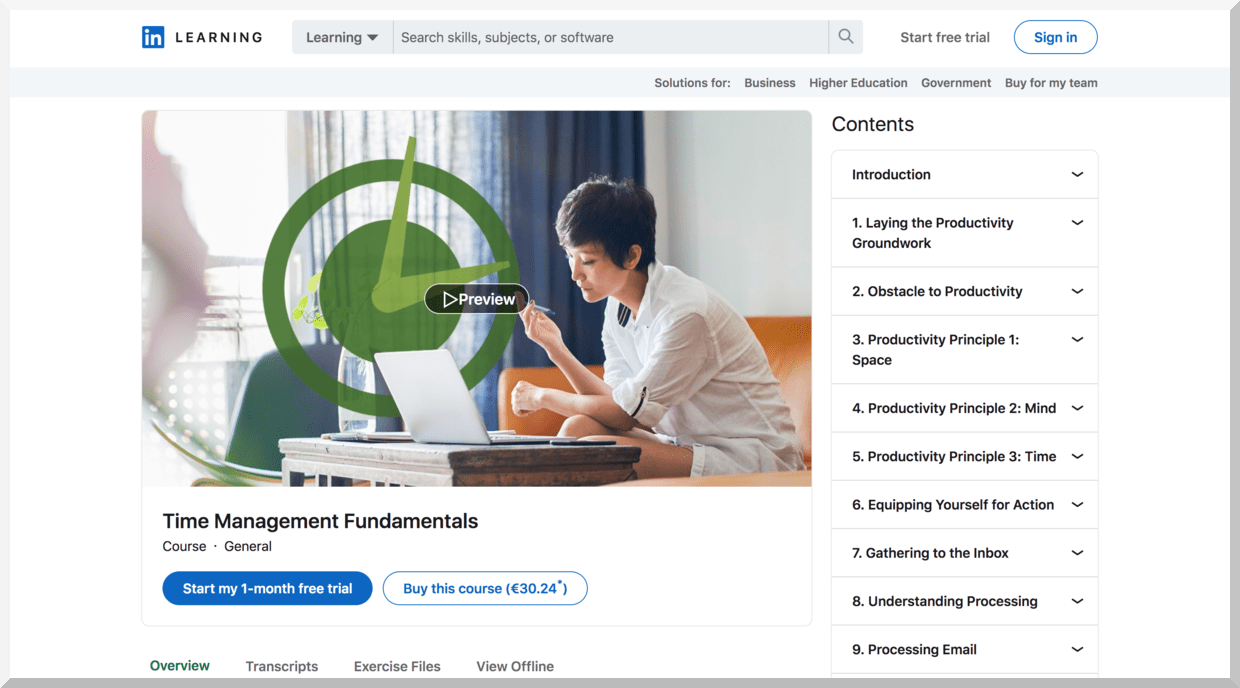1240x688 pixels.
Task: Click the LinkedIn Learning logo
Action: pos(202,38)
